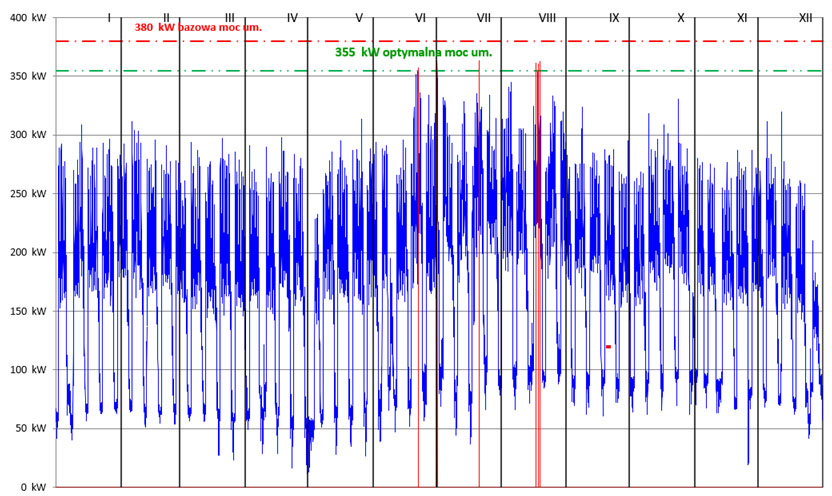Click the "380 kW bazowa moc um." red label
Image resolution: width=832 pixels, height=496 pixels.
[x=198, y=28]
